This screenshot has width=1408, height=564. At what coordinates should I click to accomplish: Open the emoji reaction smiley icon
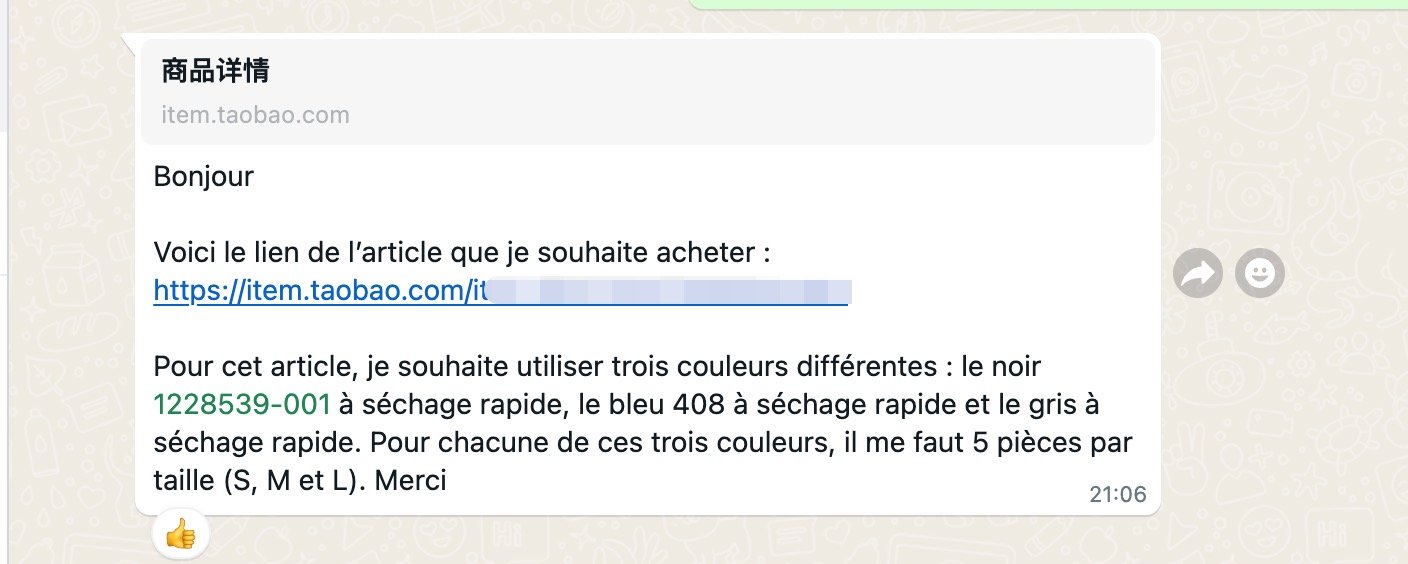point(1259,273)
